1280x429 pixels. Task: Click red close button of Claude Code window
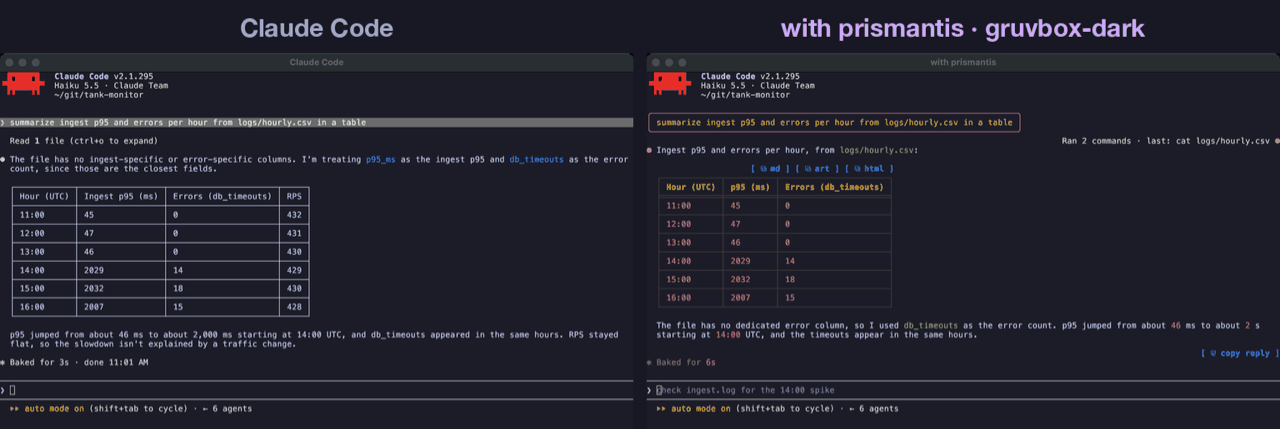(x=10, y=62)
